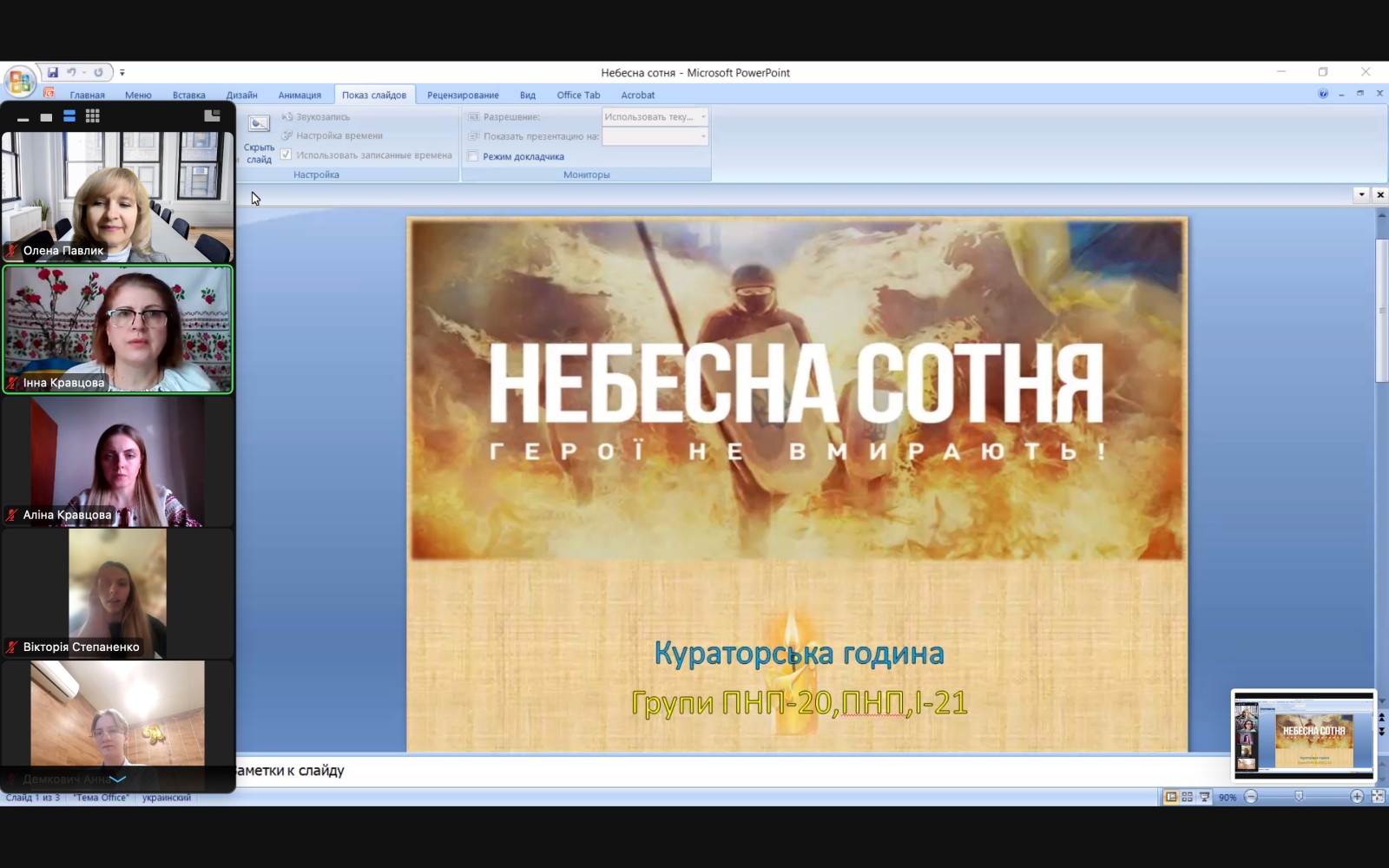
Task: Click the zoom slider handle
Action: click(x=1299, y=797)
